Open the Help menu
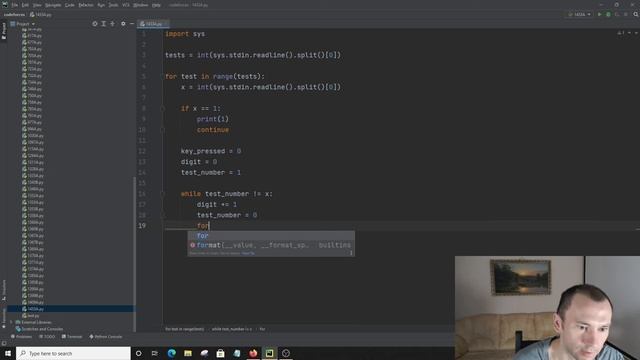This screenshot has height=360, width=640. click(156, 5)
